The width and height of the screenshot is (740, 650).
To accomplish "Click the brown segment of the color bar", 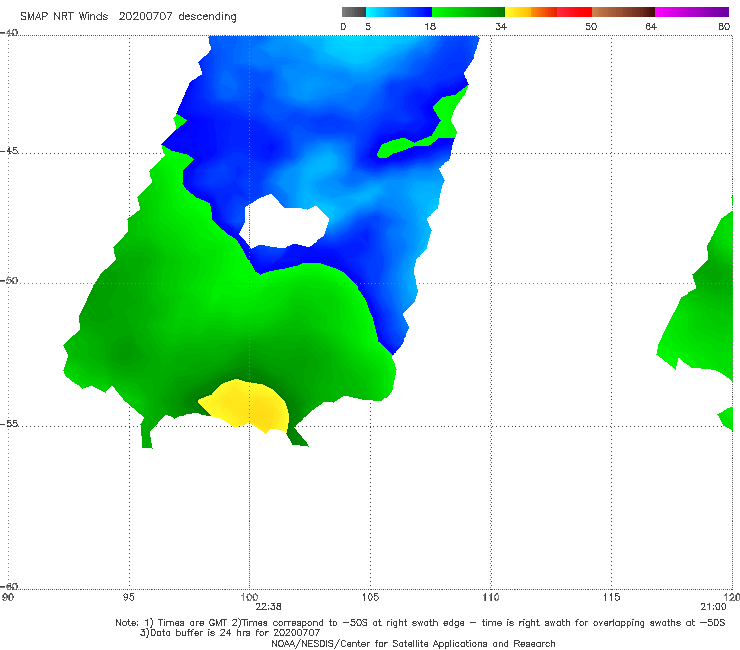I will coord(623,12).
